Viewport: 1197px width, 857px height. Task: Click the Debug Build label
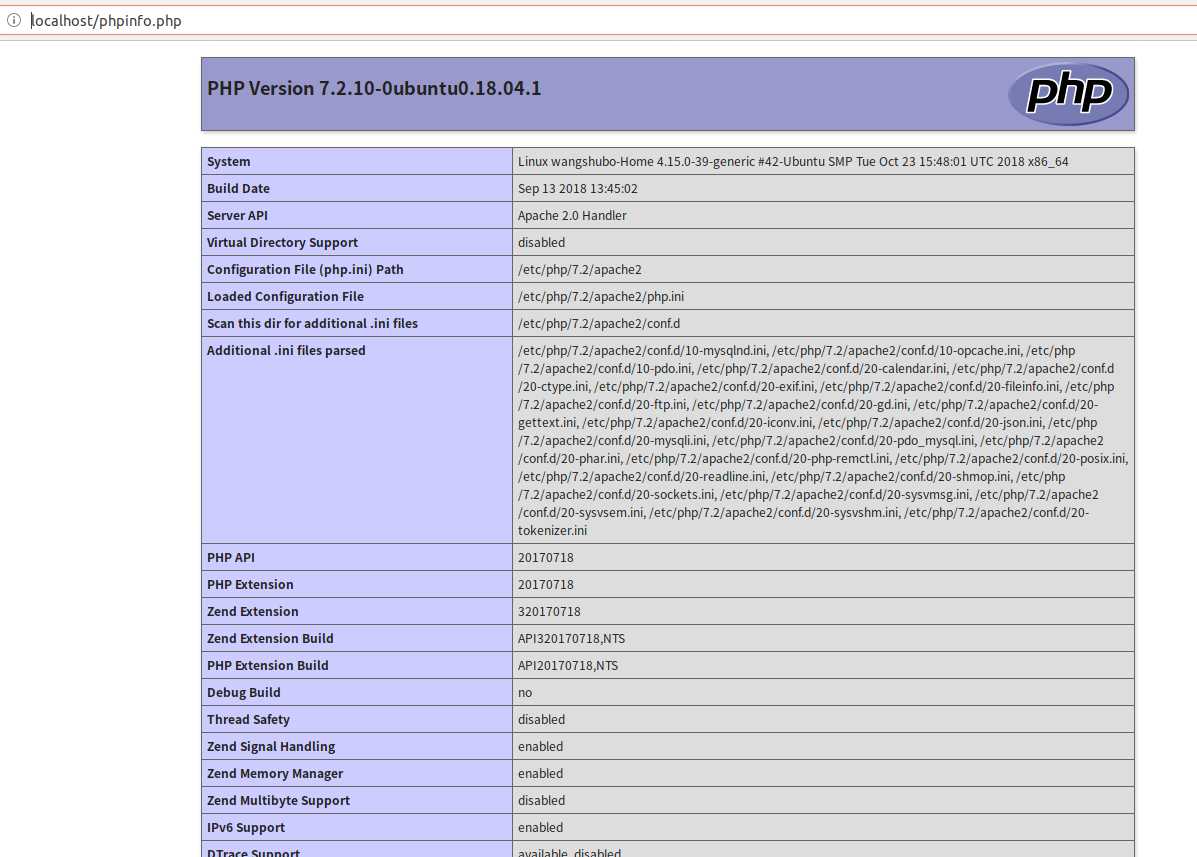[244, 693]
